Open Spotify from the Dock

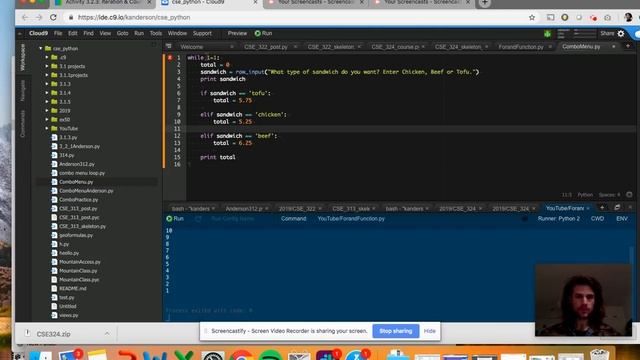click(271, 356)
